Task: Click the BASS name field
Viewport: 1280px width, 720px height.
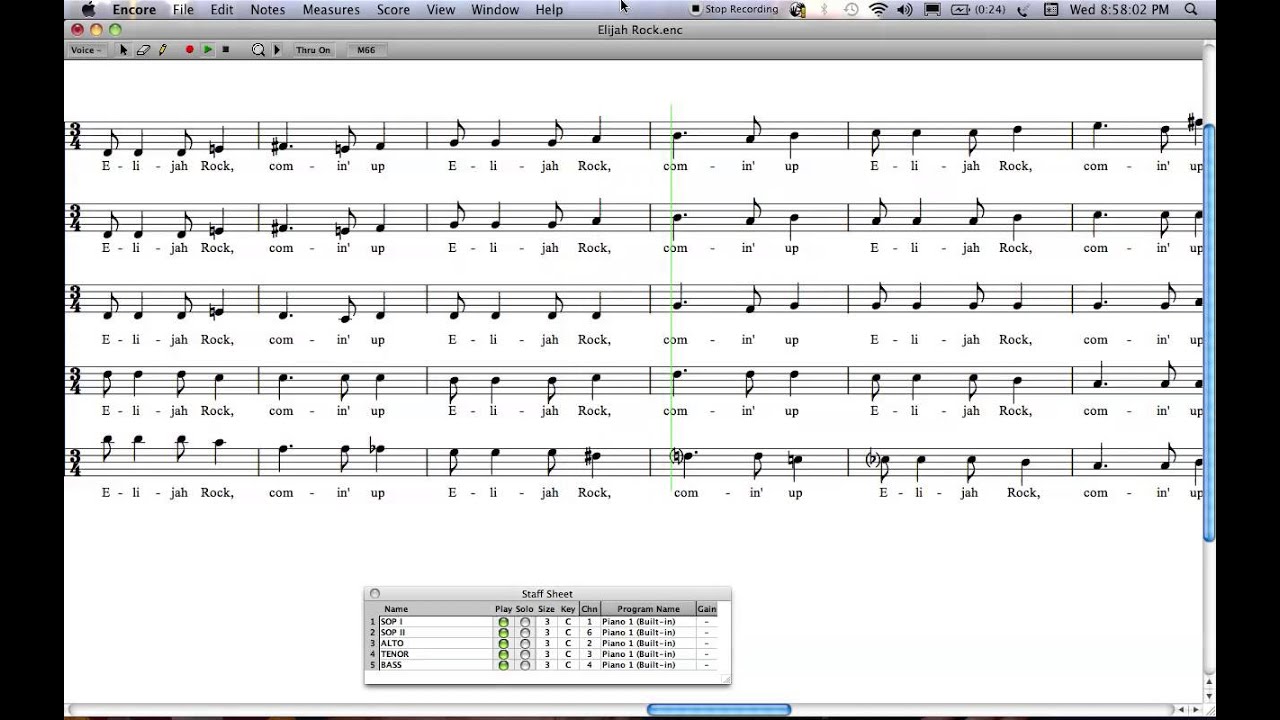Action: 435,665
